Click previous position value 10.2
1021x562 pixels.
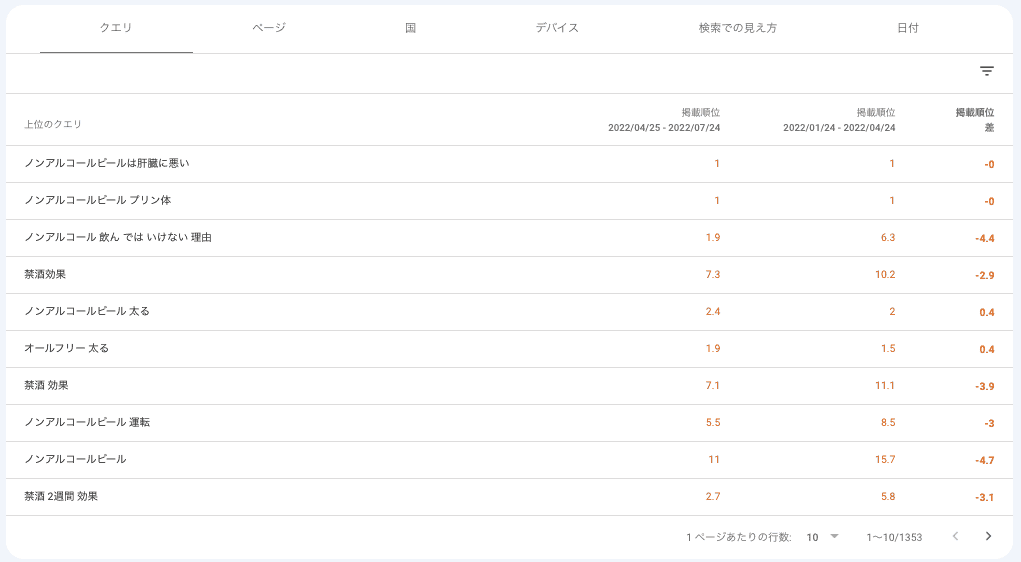point(885,275)
